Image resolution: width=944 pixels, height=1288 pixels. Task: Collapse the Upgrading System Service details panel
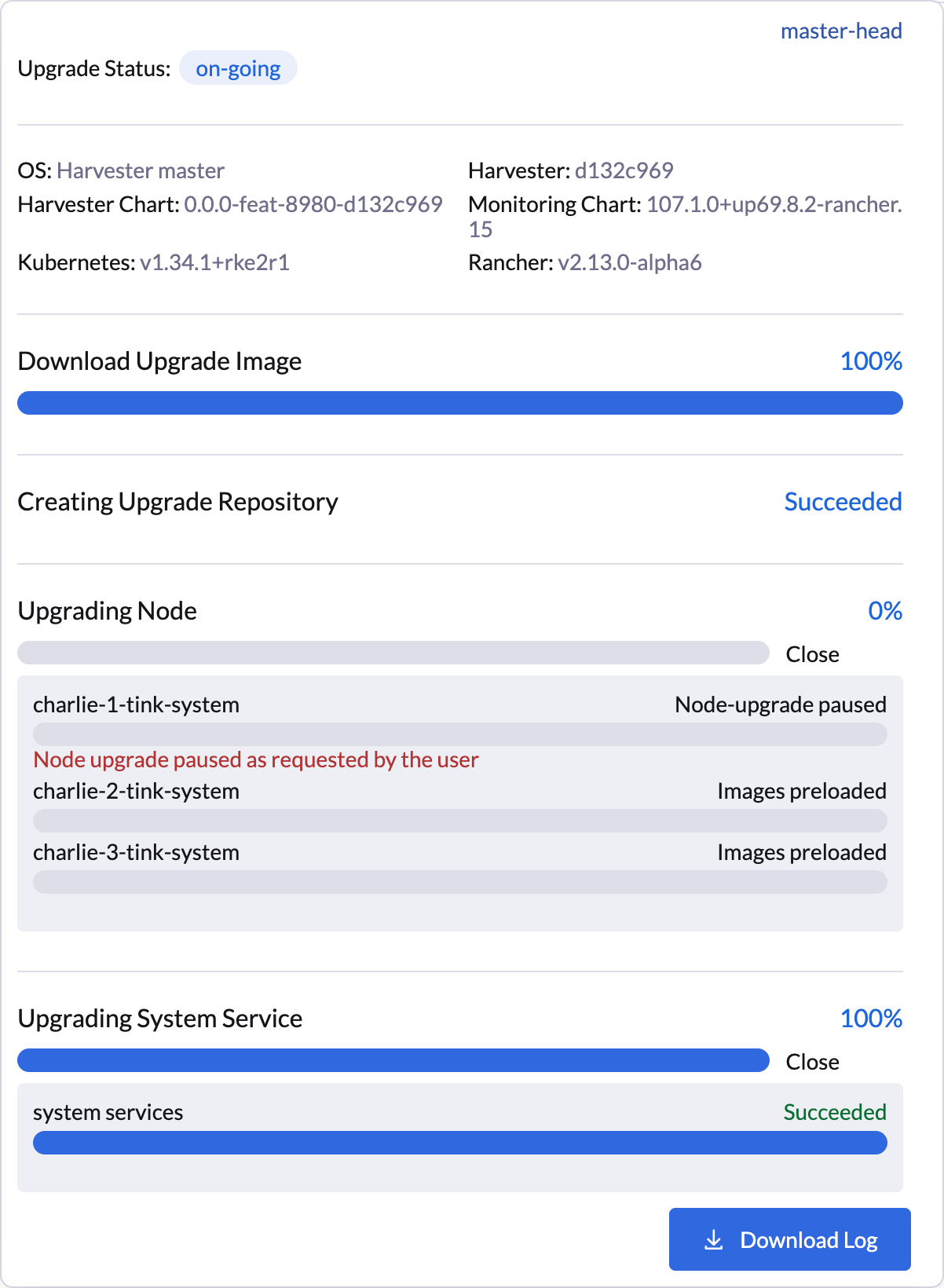(812, 1061)
